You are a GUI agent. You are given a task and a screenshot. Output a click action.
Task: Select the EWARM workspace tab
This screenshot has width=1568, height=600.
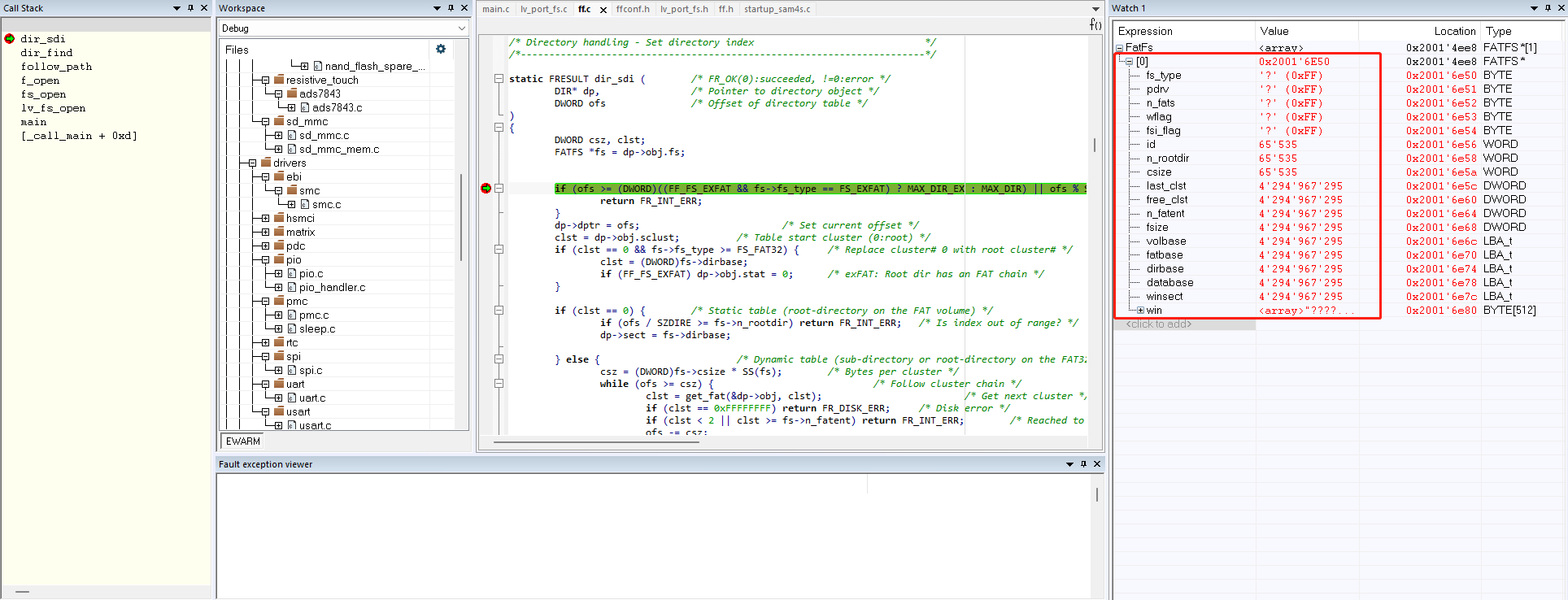point(243,441)
